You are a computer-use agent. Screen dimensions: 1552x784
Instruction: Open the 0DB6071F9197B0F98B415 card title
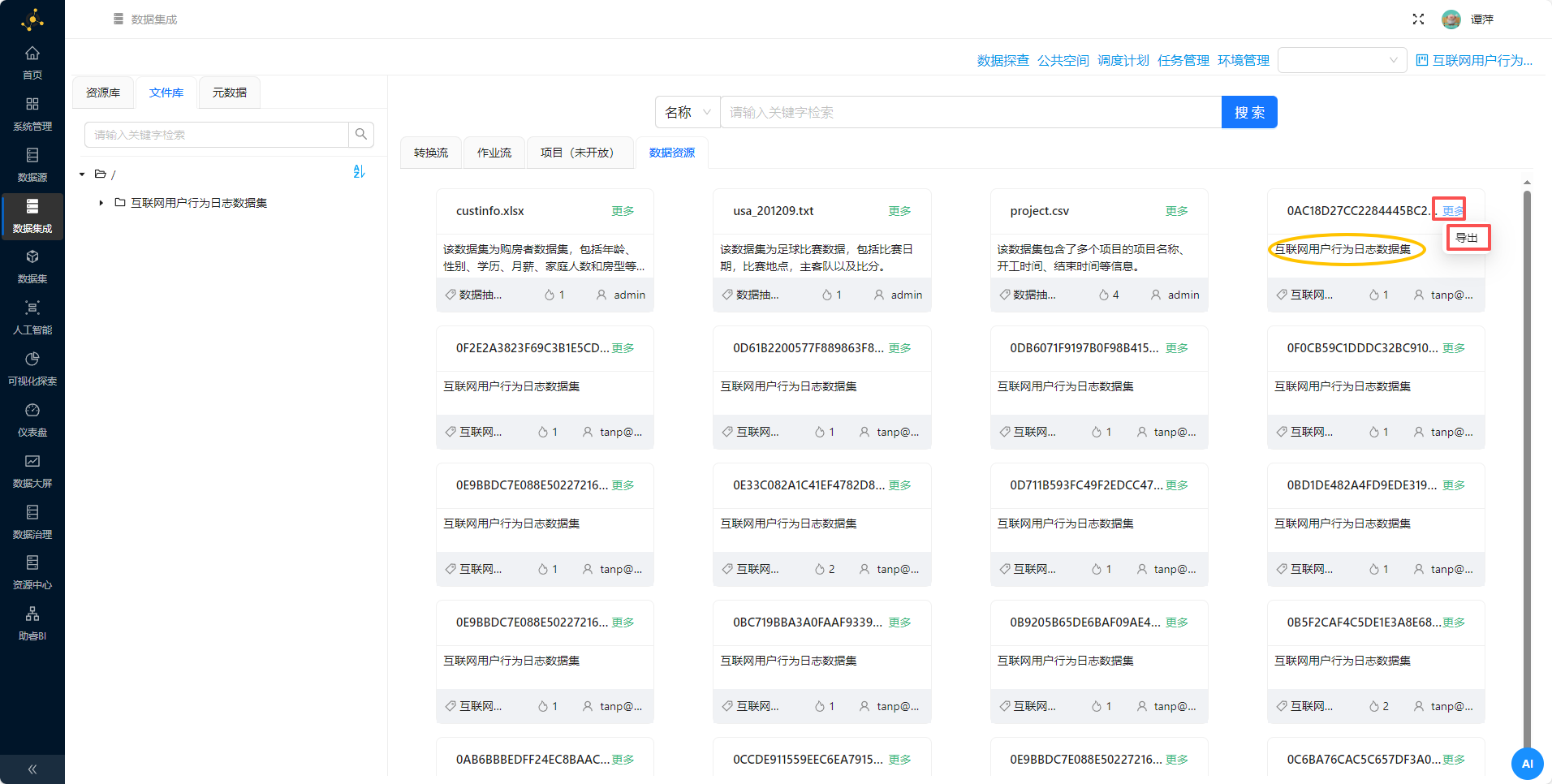pyautogui.click(x=1084, y=347)
